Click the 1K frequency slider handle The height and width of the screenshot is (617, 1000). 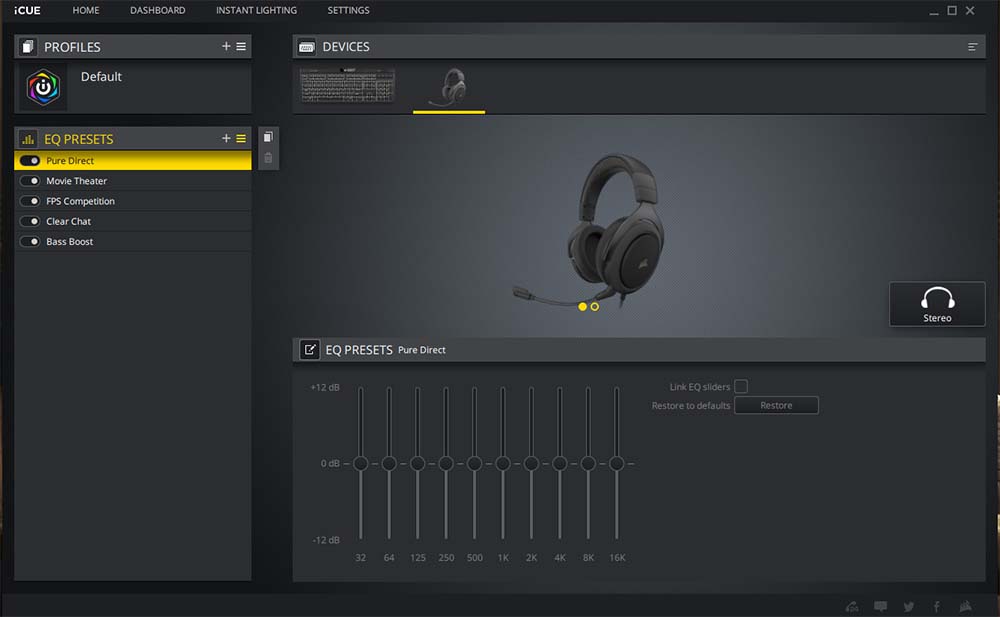click(x=503, y=464)
